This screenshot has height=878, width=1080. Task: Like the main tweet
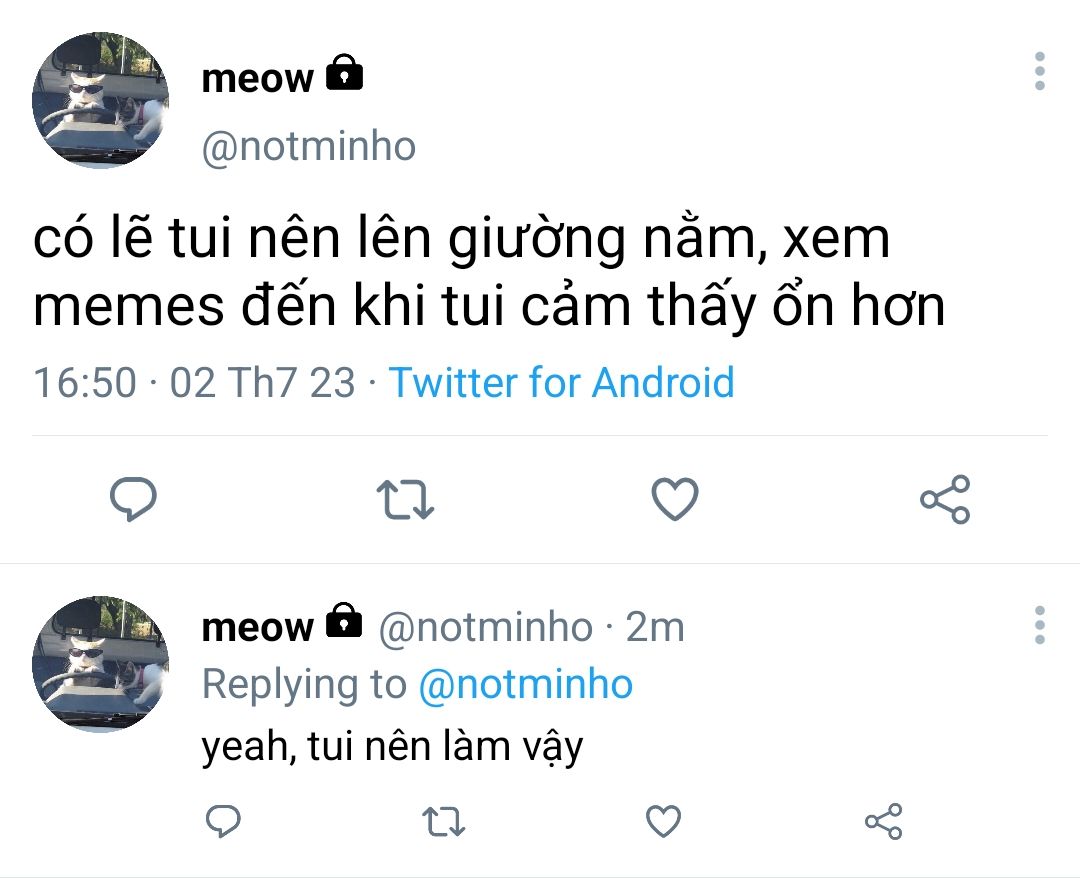675,499
